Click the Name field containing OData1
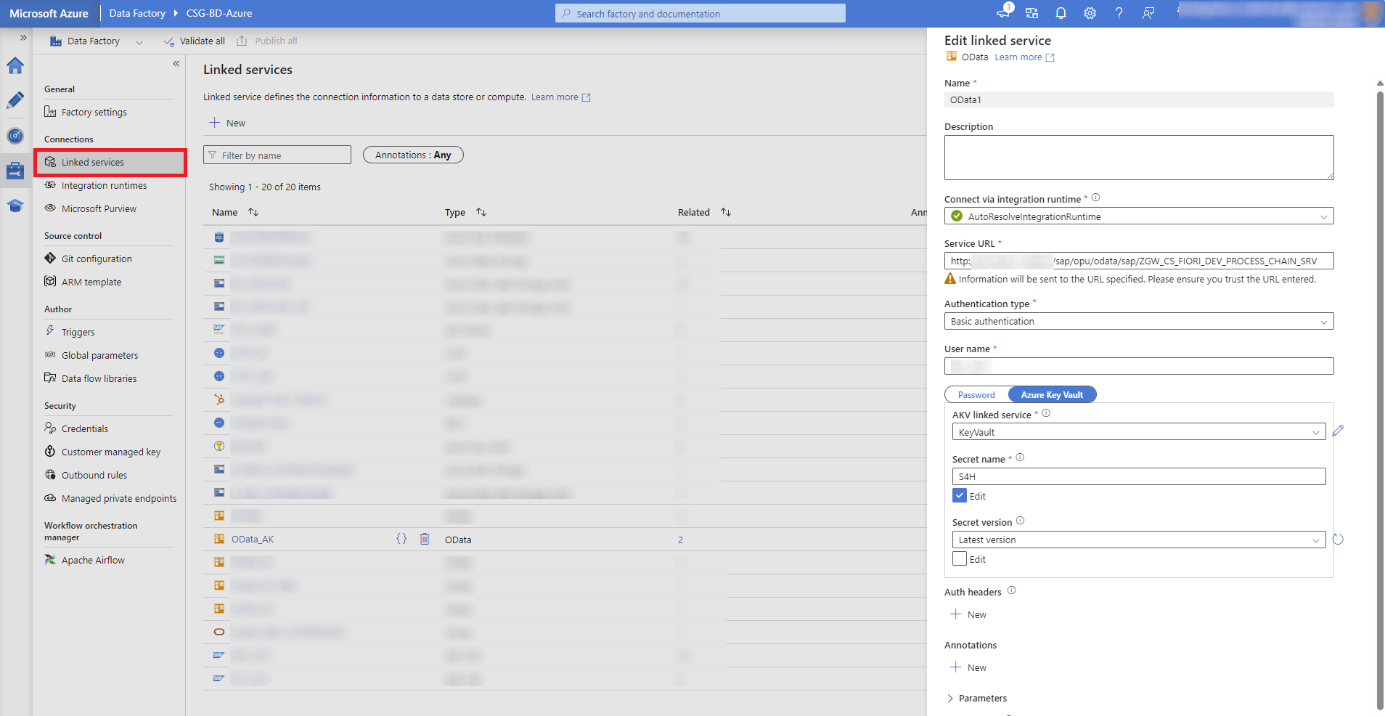The width and height of the screenshot is (1385, 716). tap(1139, 100)
